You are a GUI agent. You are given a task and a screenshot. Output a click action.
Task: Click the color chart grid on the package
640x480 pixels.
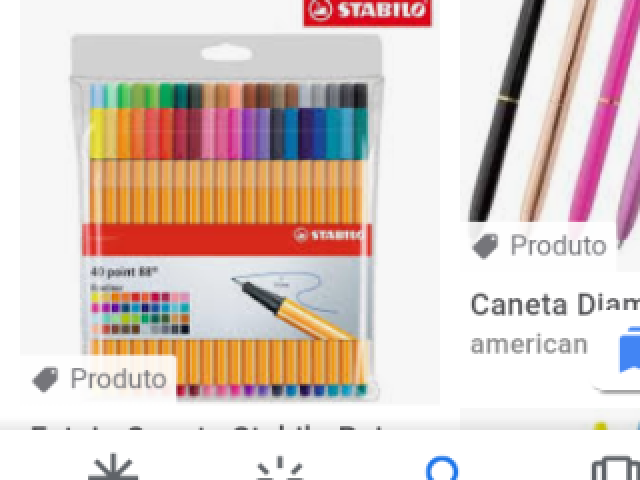140,313
